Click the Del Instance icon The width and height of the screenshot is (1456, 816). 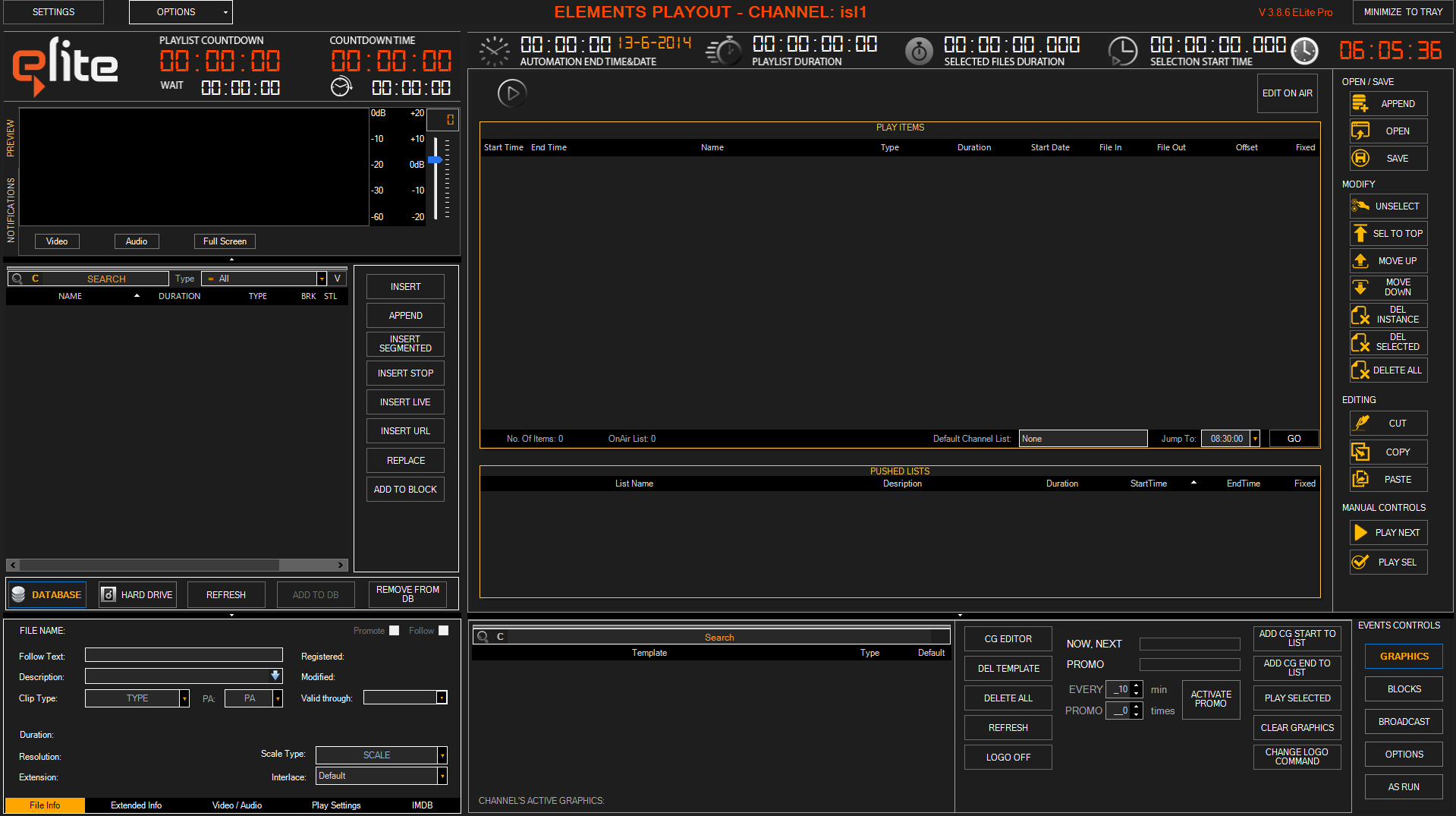[1360, 315]
